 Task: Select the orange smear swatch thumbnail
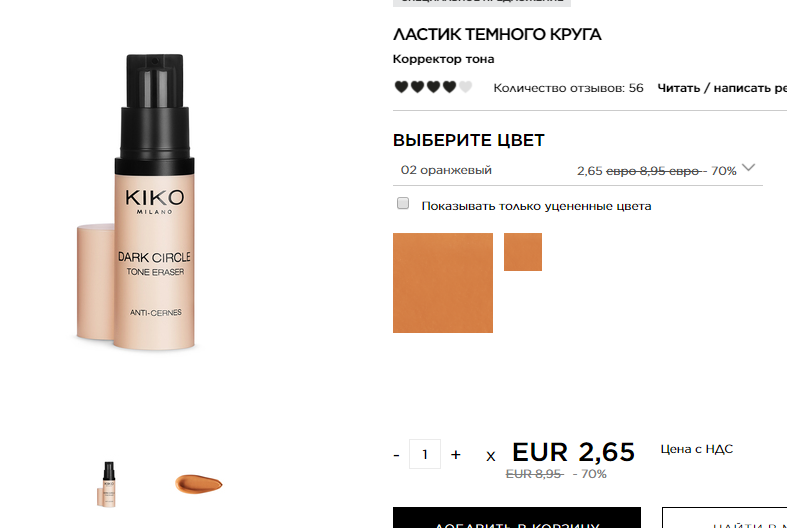click(x=199, y=484)
